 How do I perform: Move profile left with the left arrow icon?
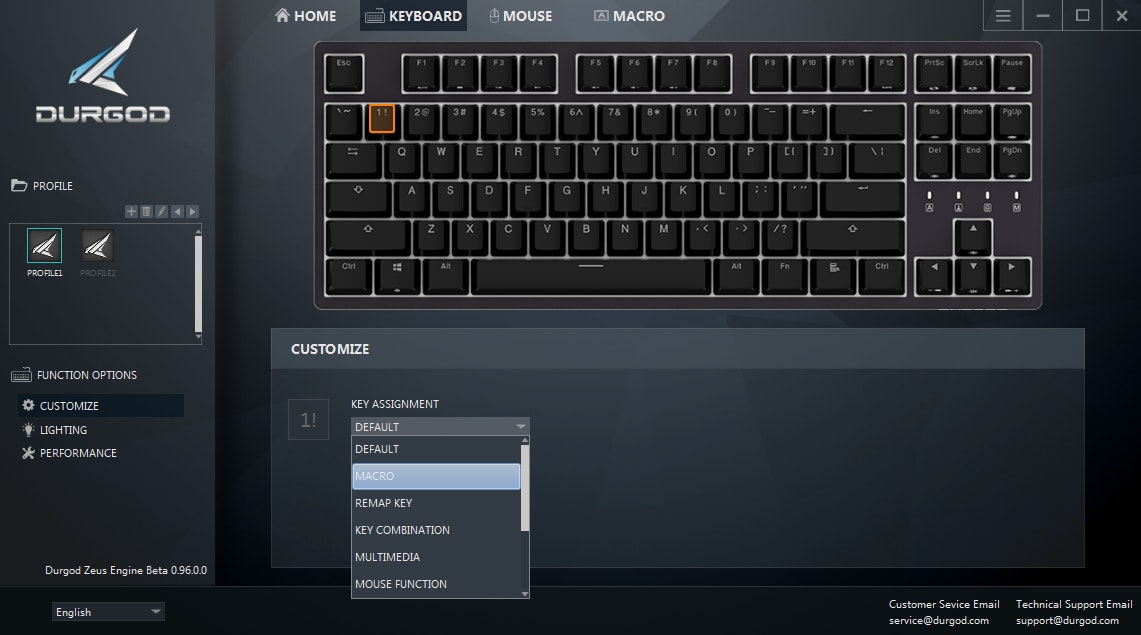177,212
